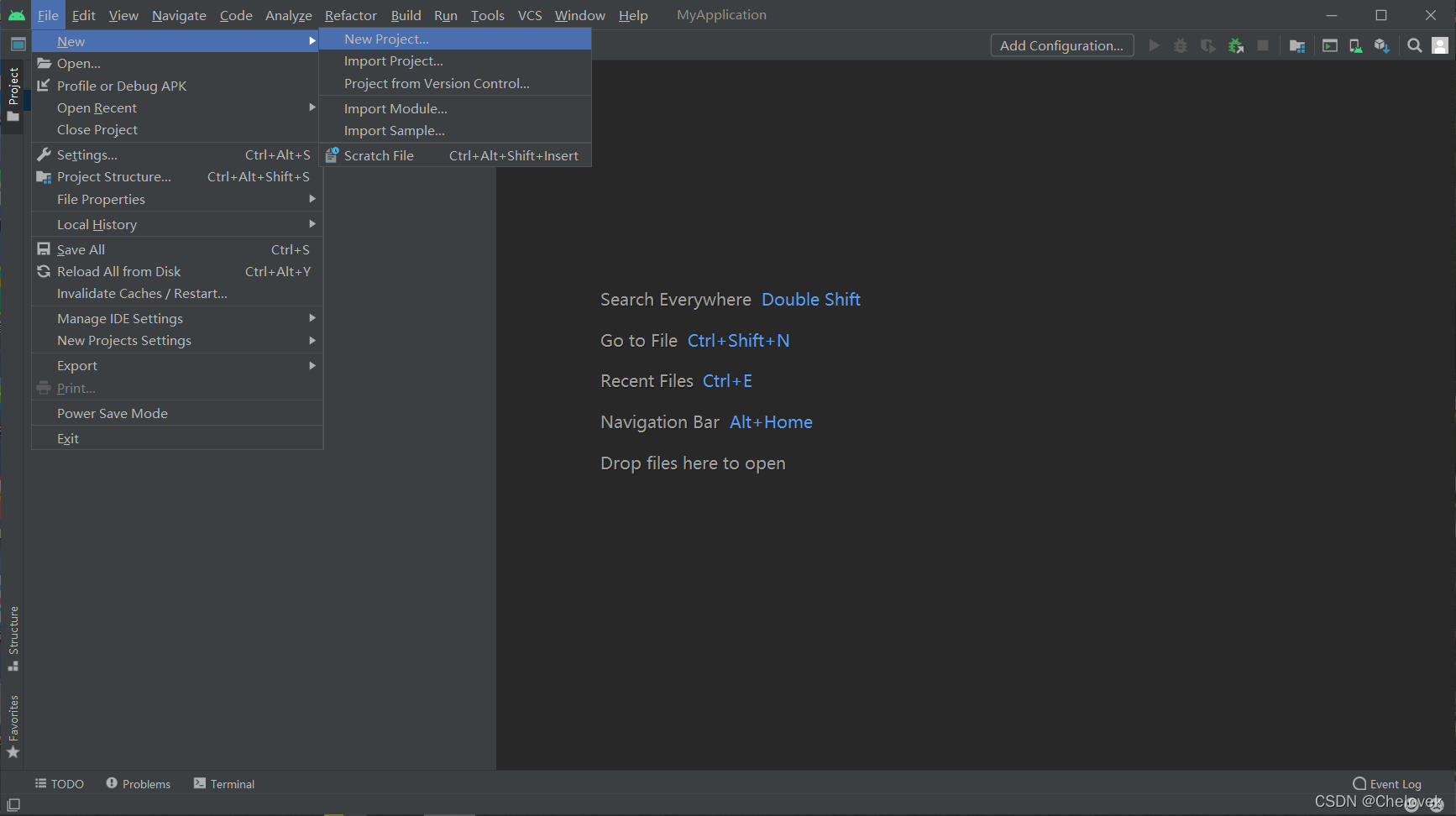The image size is (1456, 816).
Task: Open the Favorites tool window tab
Action: point(13,727)
